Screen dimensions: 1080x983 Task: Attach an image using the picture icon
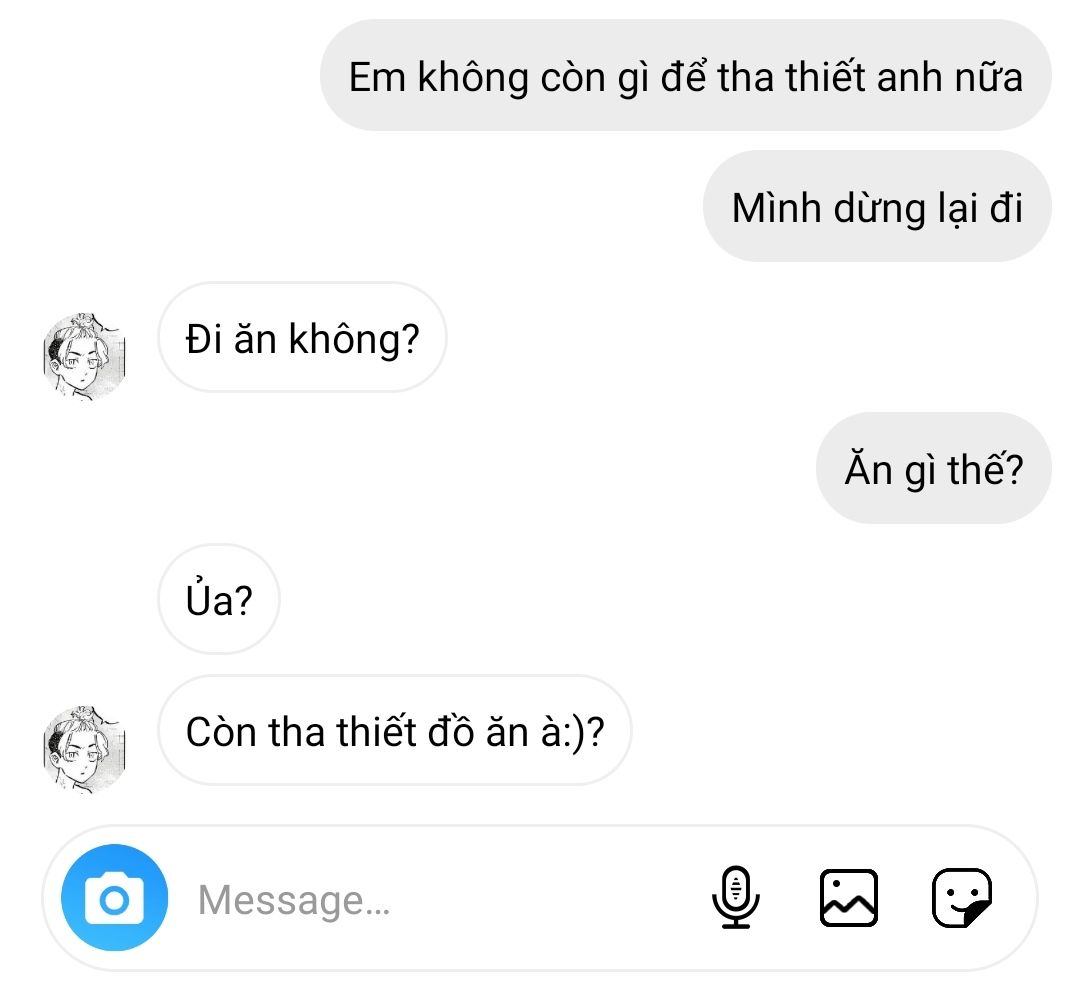849,898
